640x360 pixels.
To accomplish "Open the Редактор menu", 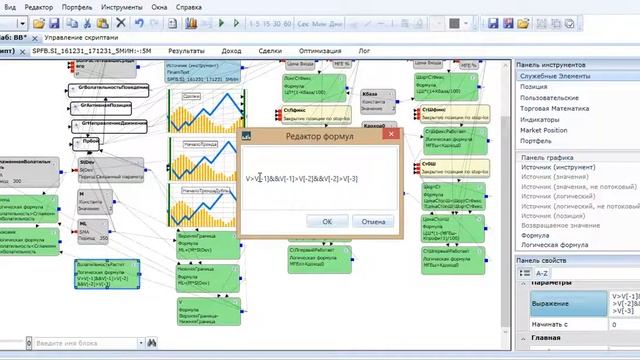I will (x=39, y=7).
